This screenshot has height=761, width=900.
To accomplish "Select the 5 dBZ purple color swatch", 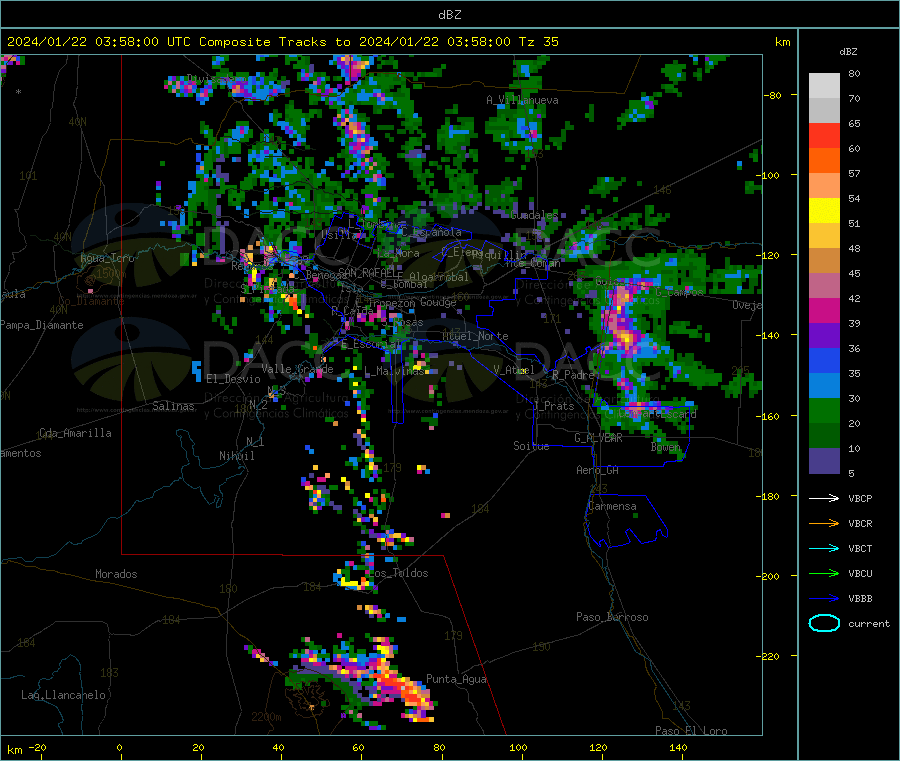I will pos(824,461).
